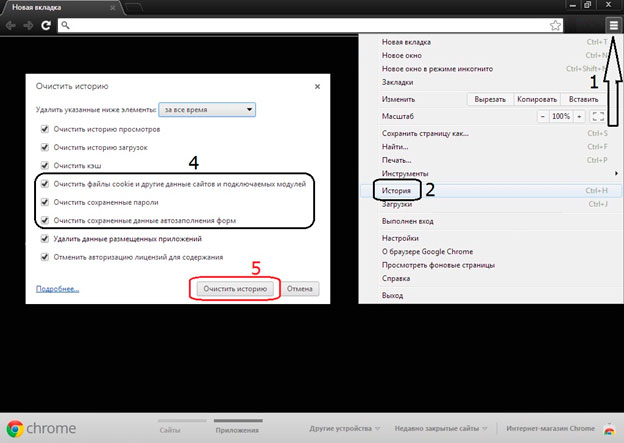Viewport: 624px width, 443px height.
Task: Toggle the 'Очистить кэш' checkbox
Action: pos(44,165)
